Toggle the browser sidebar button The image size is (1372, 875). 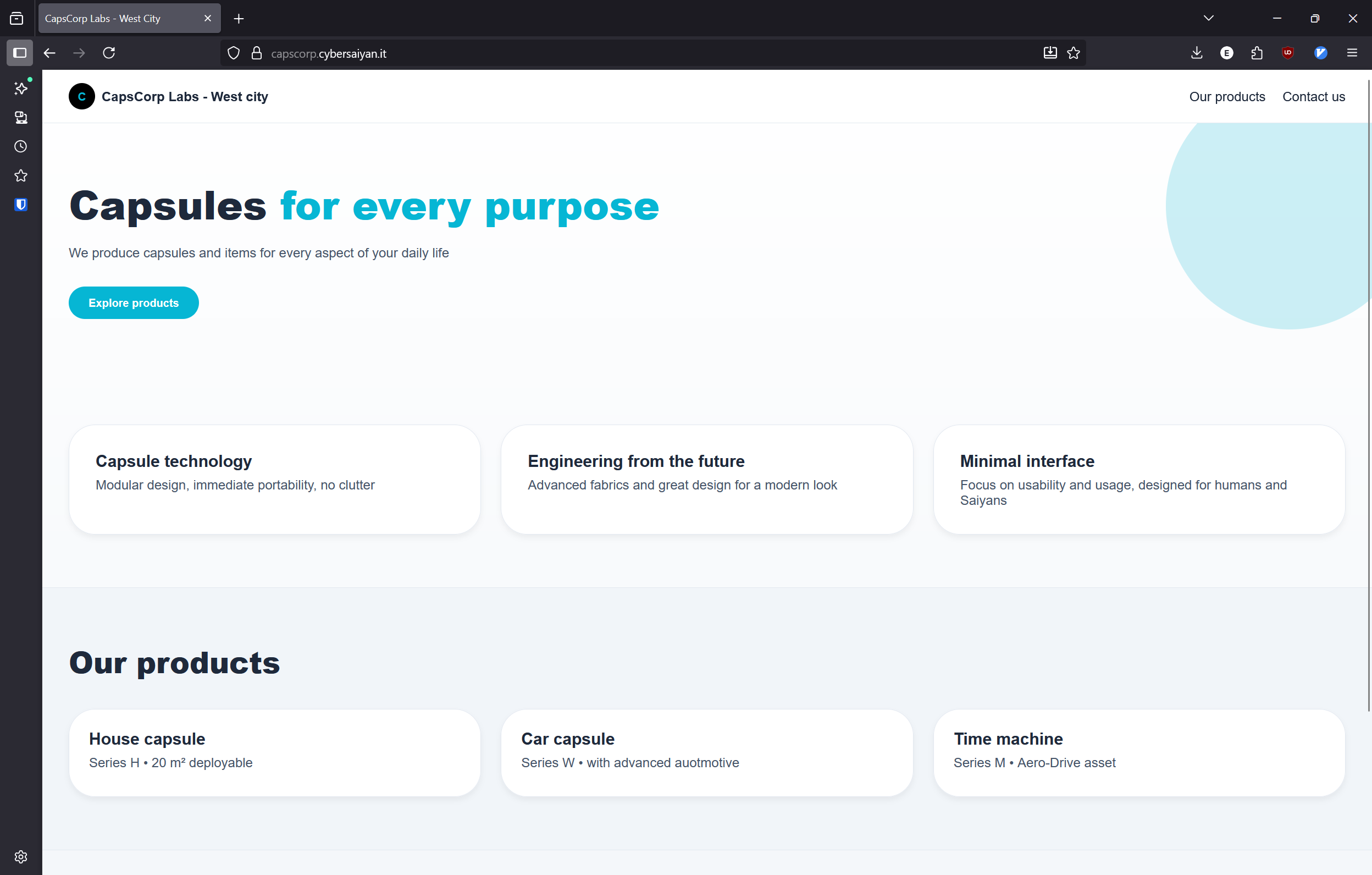click(20, 53)
